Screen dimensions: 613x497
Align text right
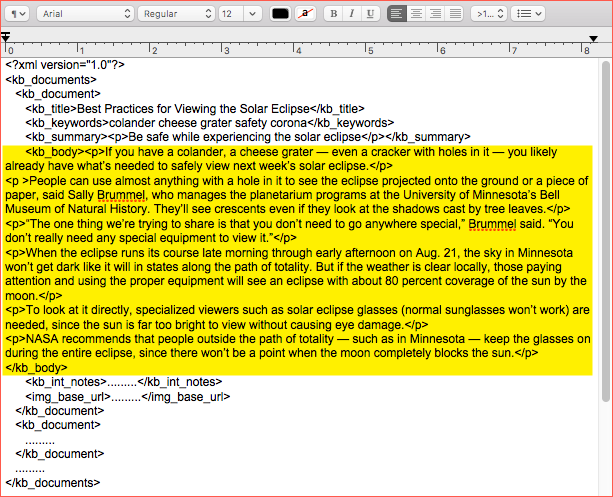point(435,14)
